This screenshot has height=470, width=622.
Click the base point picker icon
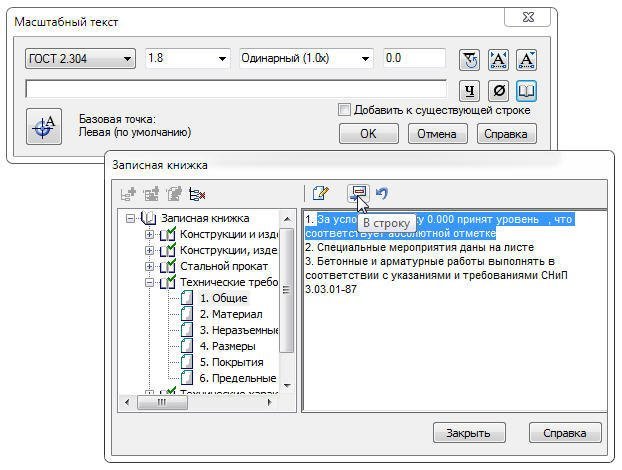click(x=45, y=126)
